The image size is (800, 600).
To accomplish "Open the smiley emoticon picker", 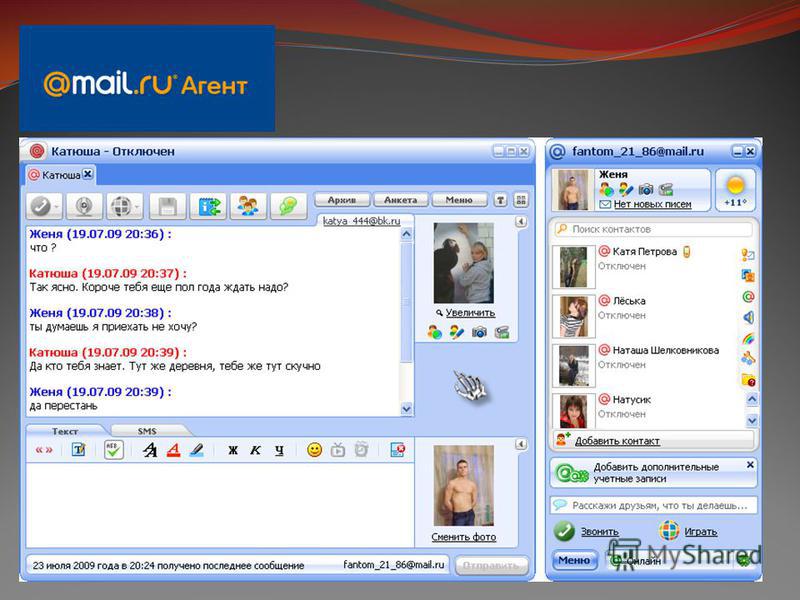I will [x=315, y=449].
